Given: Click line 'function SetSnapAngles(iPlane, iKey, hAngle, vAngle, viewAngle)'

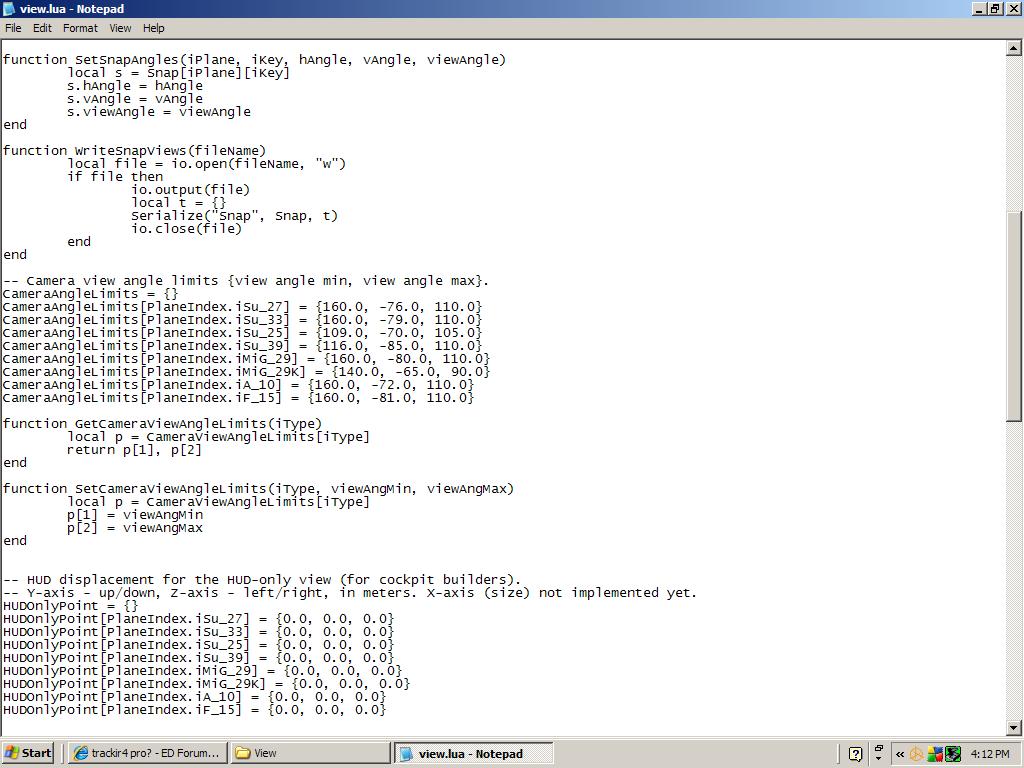Looking at the screenshot, I should (x=254, y=59).
